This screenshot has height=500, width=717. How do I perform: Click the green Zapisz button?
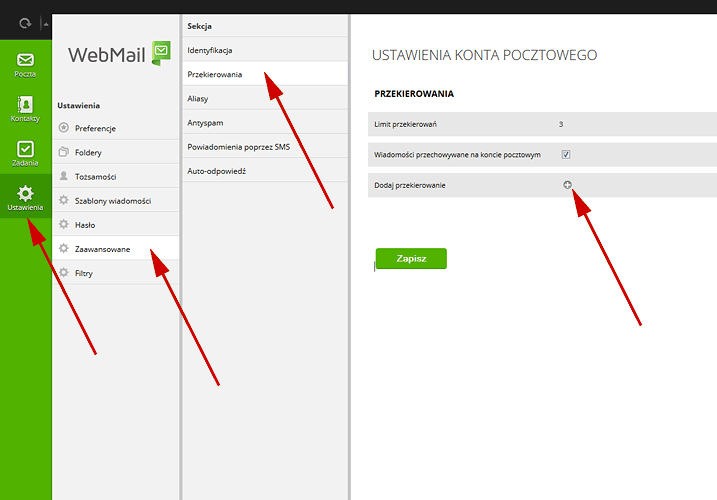coord(411,258)
